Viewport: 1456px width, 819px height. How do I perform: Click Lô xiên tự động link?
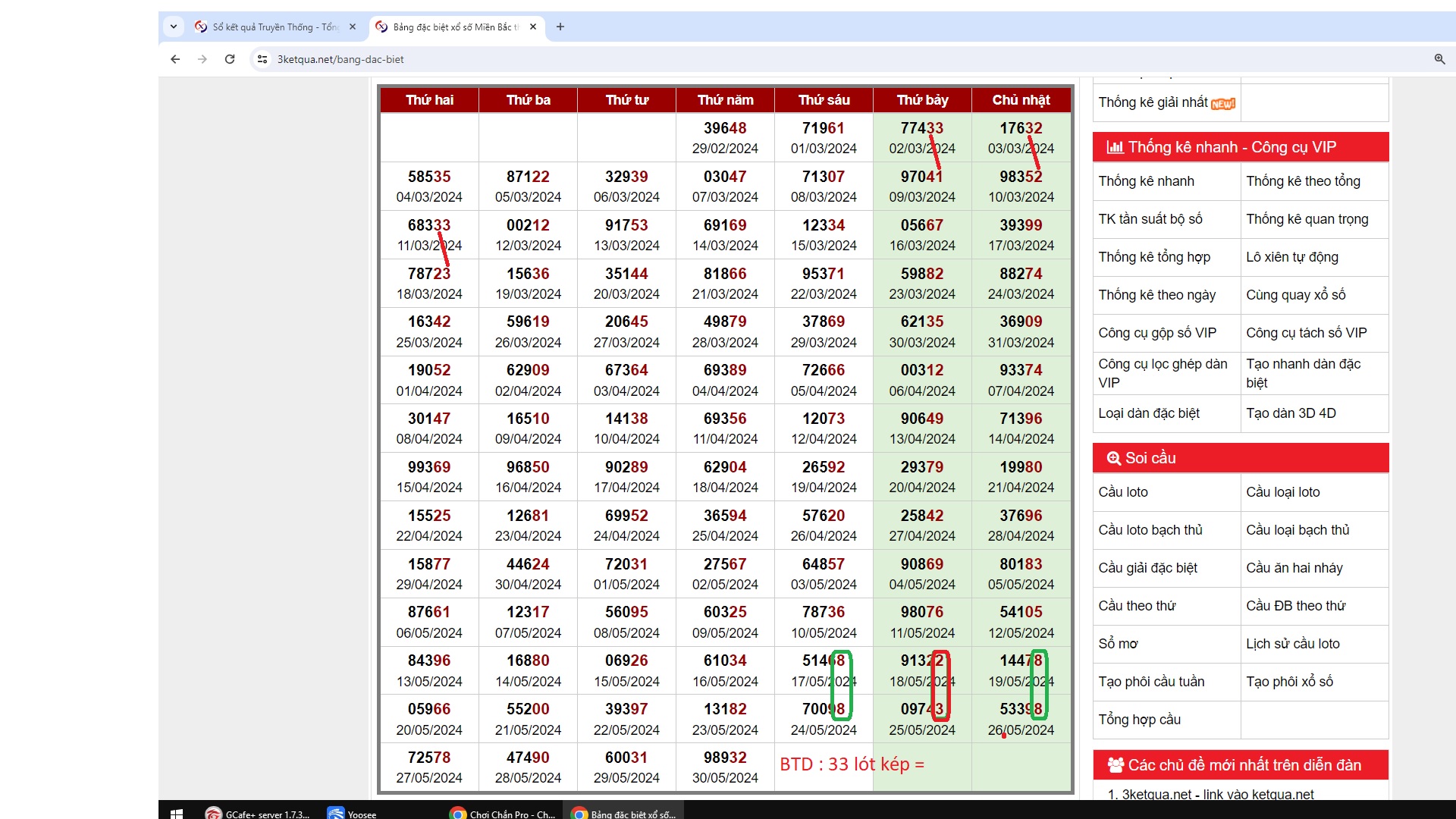(x=1291, y=257)
